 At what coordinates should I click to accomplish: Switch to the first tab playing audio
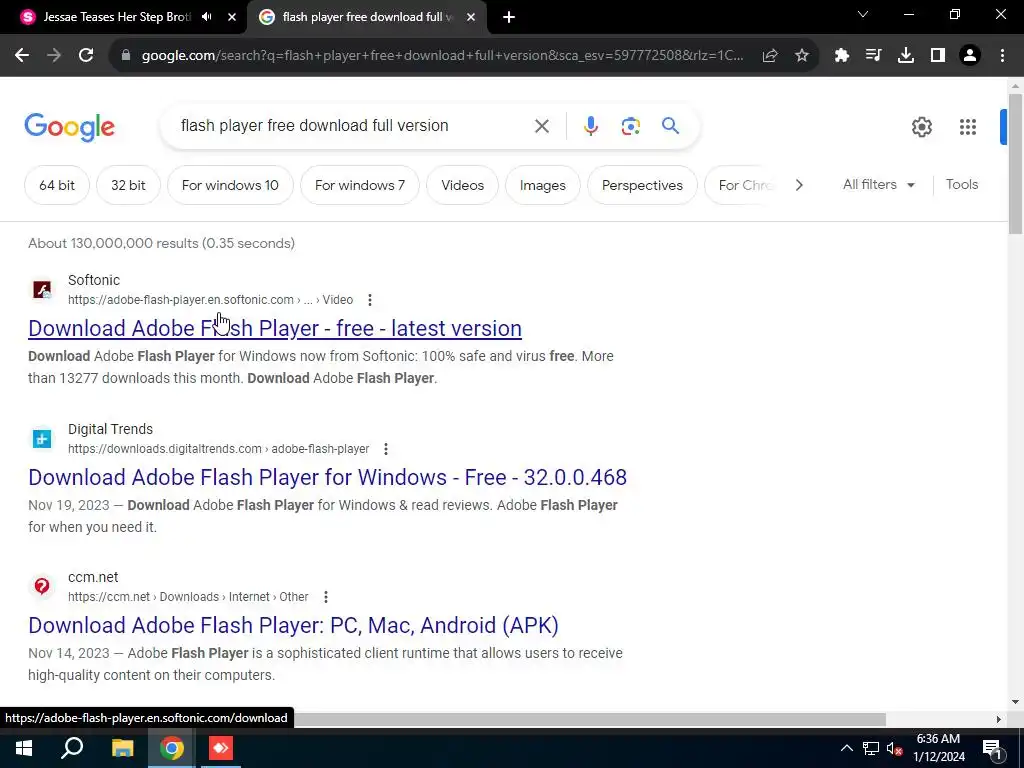(x=117, y=17)
